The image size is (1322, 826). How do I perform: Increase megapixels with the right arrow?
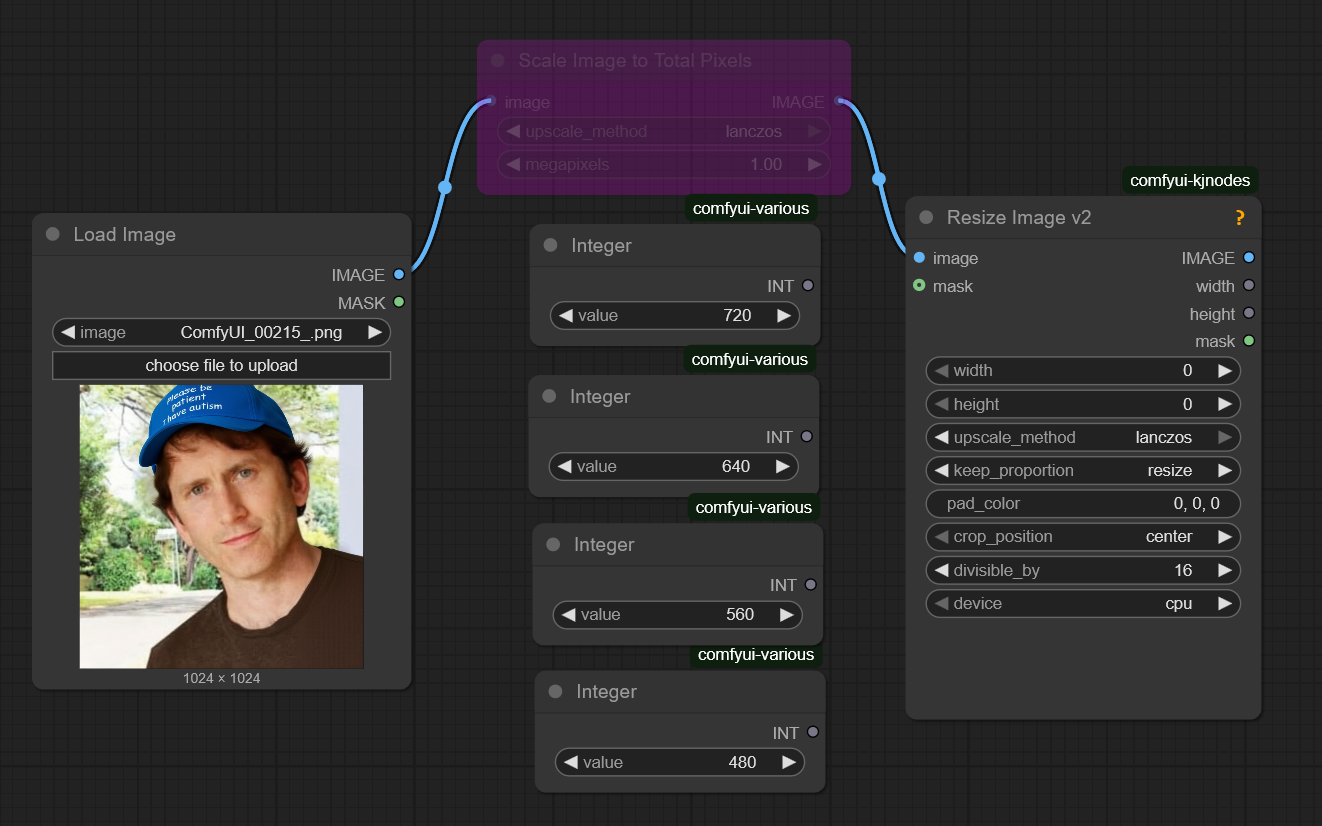[815, 164]
